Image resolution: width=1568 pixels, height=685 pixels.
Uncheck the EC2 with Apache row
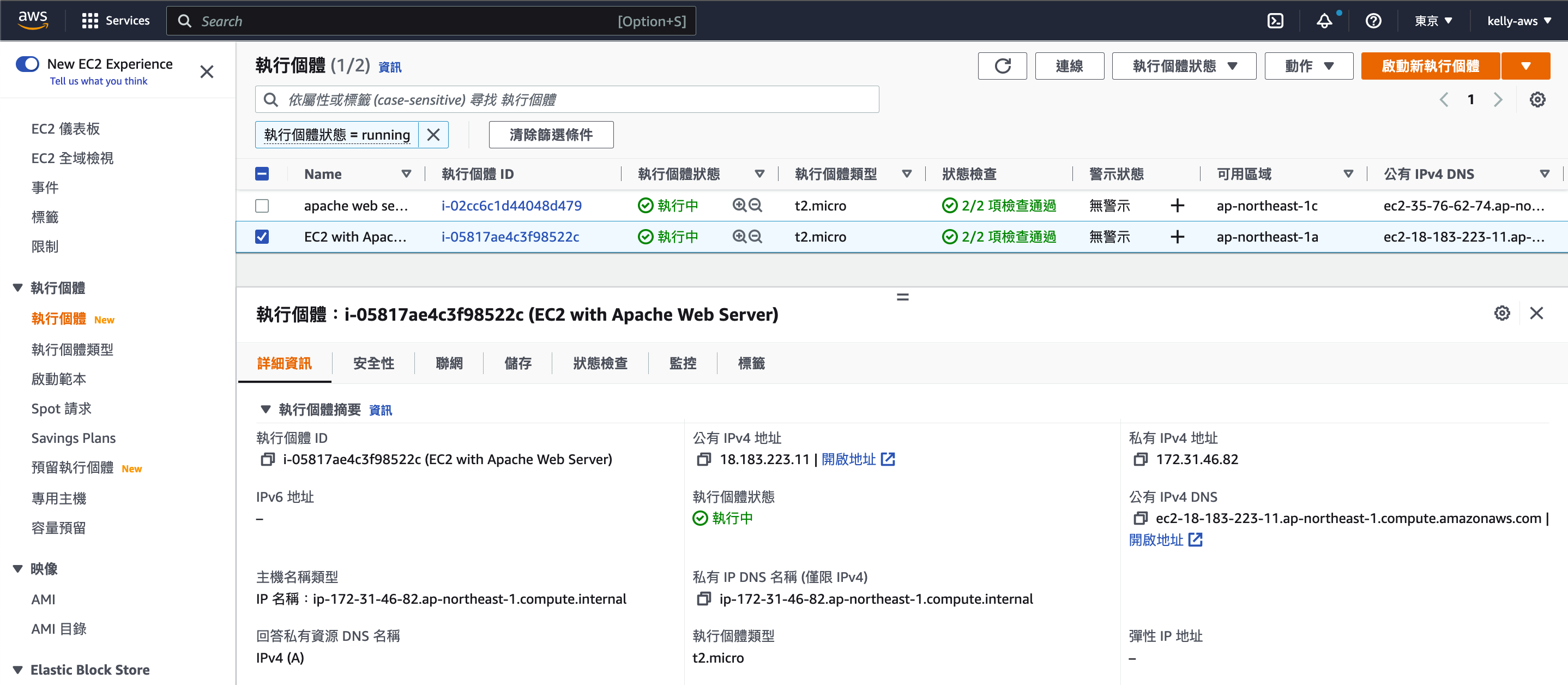tap(262, 236)
